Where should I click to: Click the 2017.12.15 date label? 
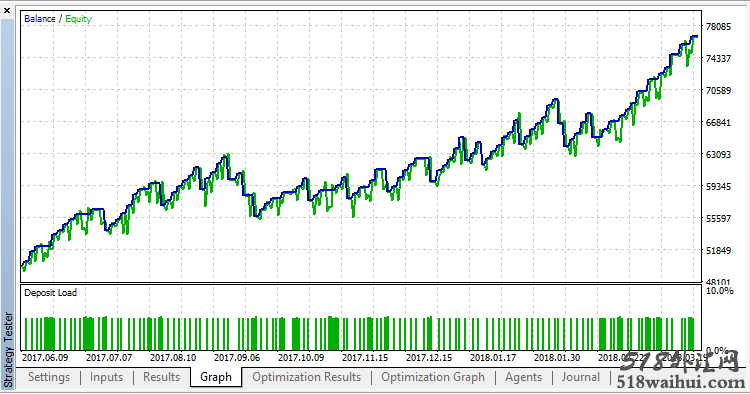(x=429, y=358)
